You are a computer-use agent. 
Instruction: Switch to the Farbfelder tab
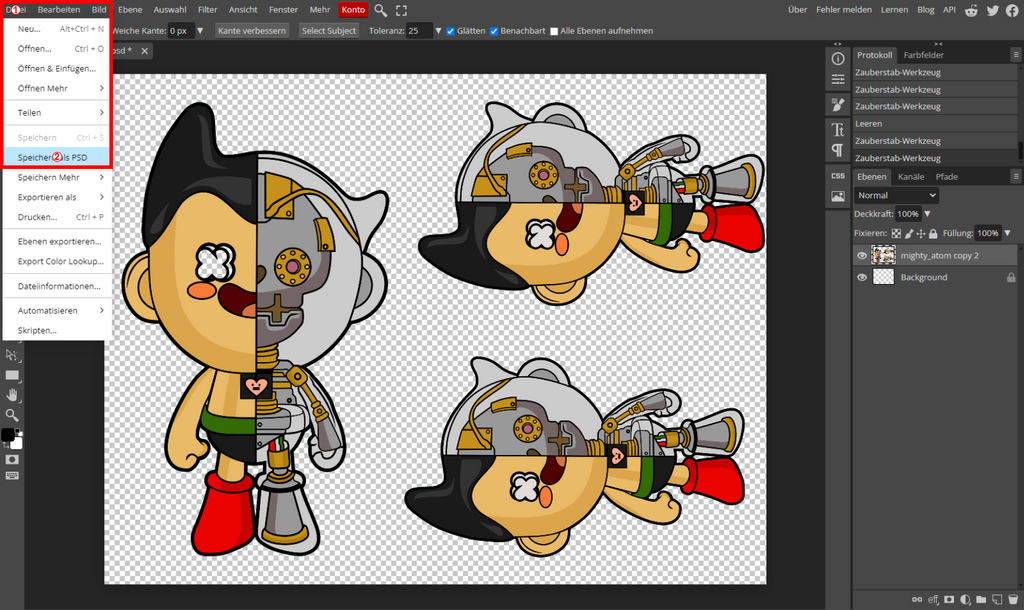pos(923,55)
